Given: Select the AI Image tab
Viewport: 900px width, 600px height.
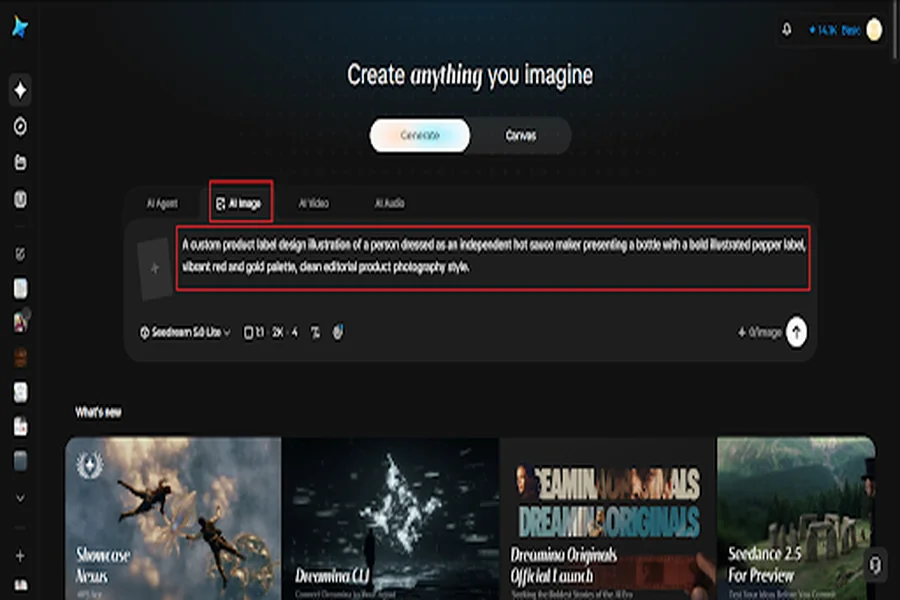Looking at the screenshot, I should tap(239, 203).
